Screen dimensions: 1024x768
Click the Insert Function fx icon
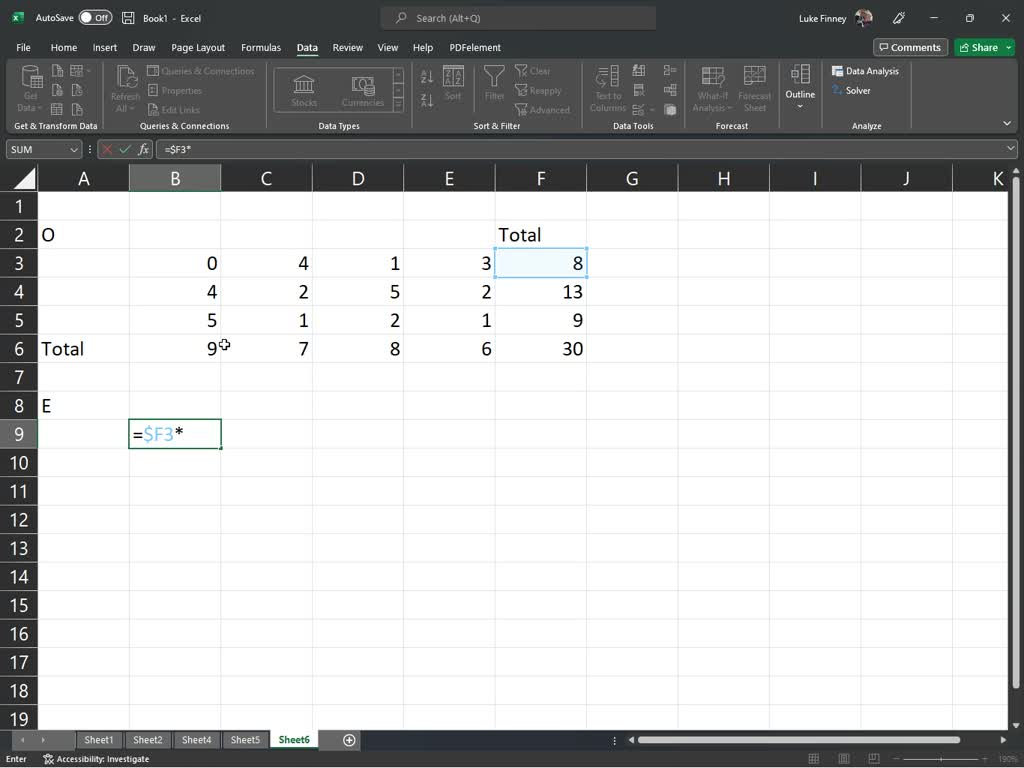144,149
